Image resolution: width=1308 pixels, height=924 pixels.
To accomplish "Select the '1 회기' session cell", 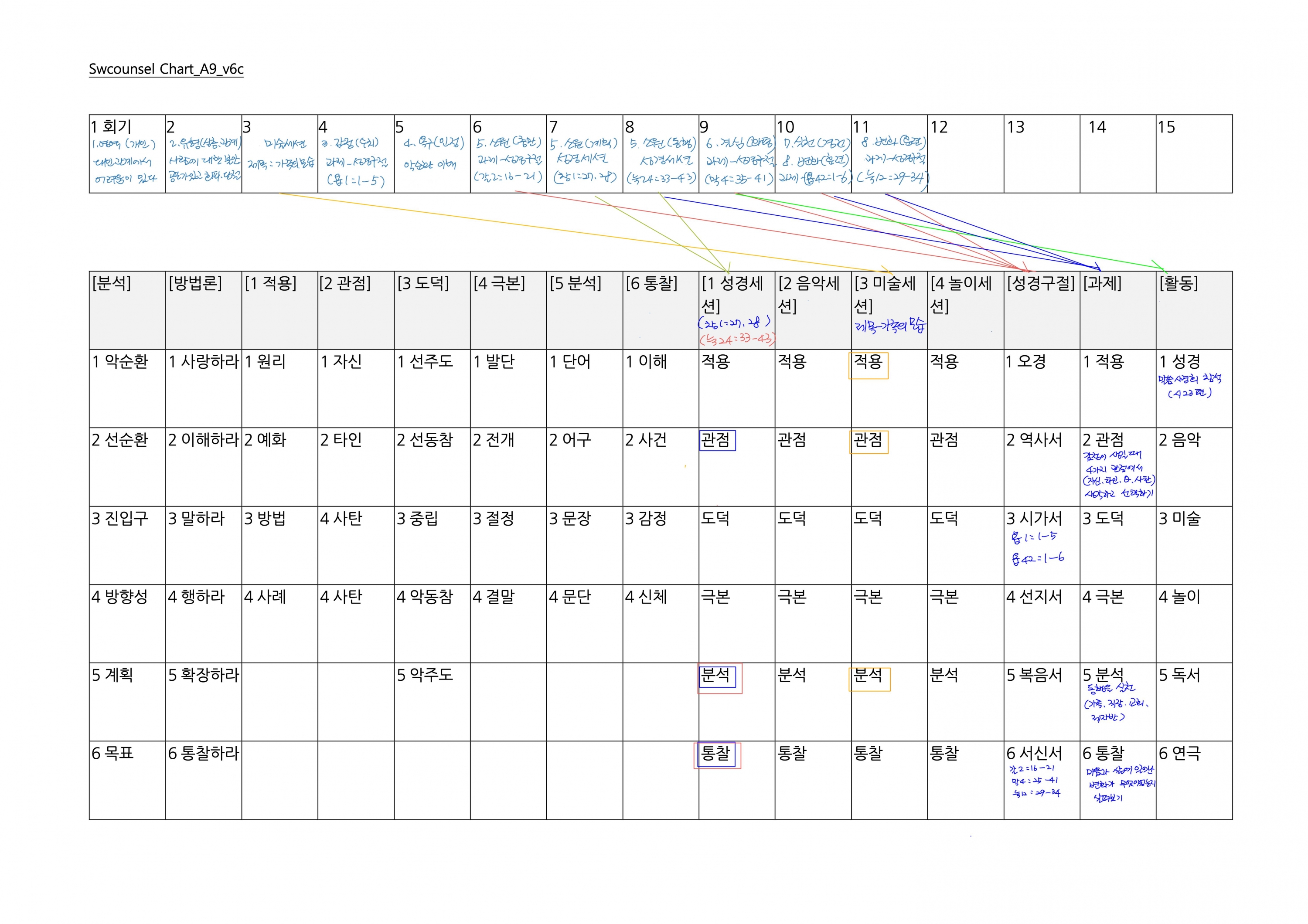I will point(112,127).
